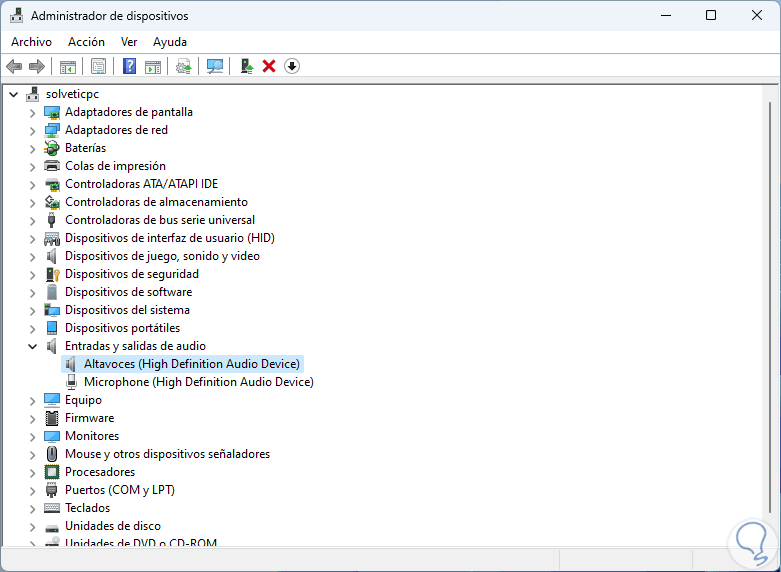Expand Dispositivos de juego, sonido y video chevron
Screen dimensions: 781x572
point(32,257)
